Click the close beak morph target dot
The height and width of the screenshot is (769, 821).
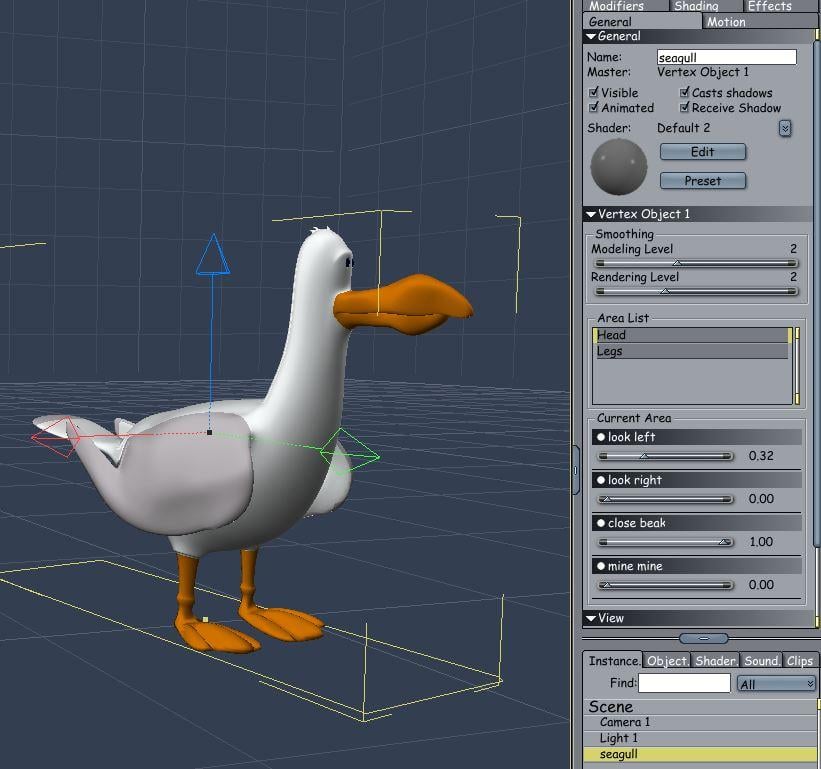601,522
